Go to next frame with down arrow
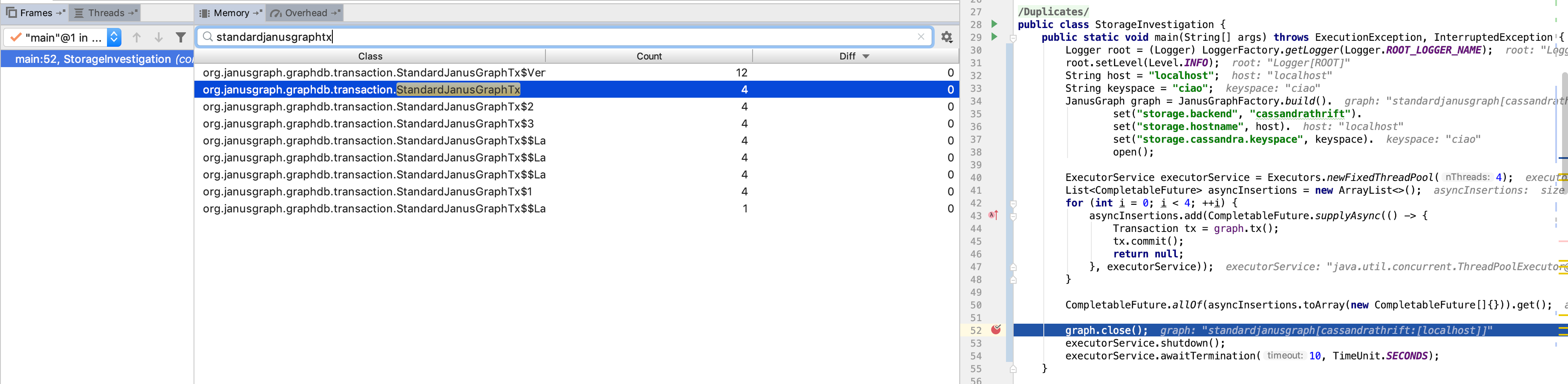This screenshot has height=384, width=1568. [x=159, y=38]
